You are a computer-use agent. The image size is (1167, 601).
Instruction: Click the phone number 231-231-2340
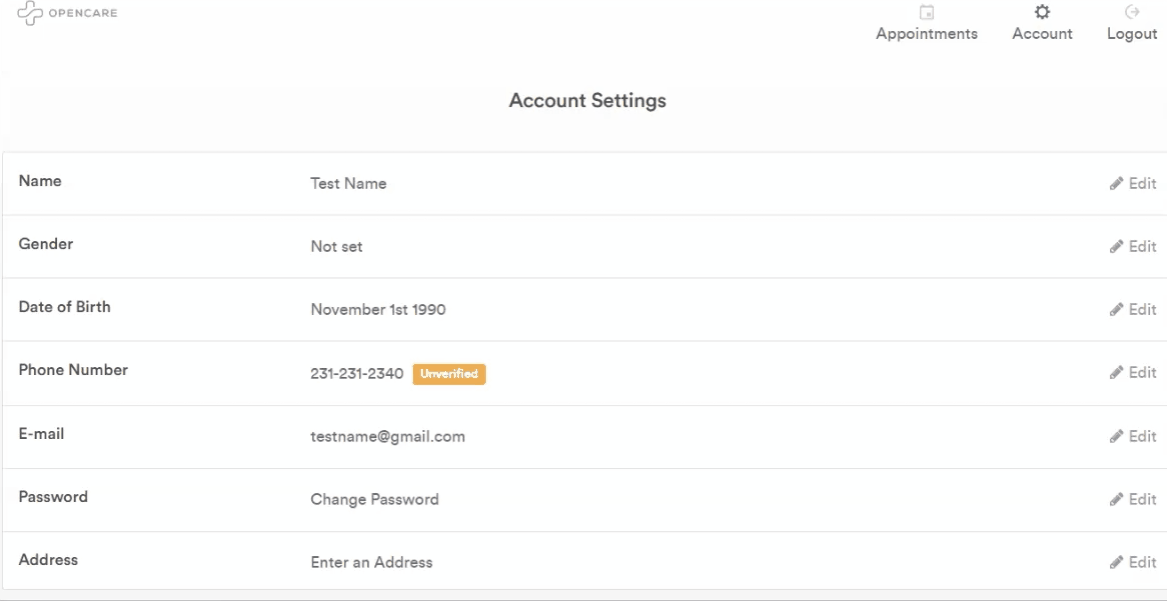(357, 374)
